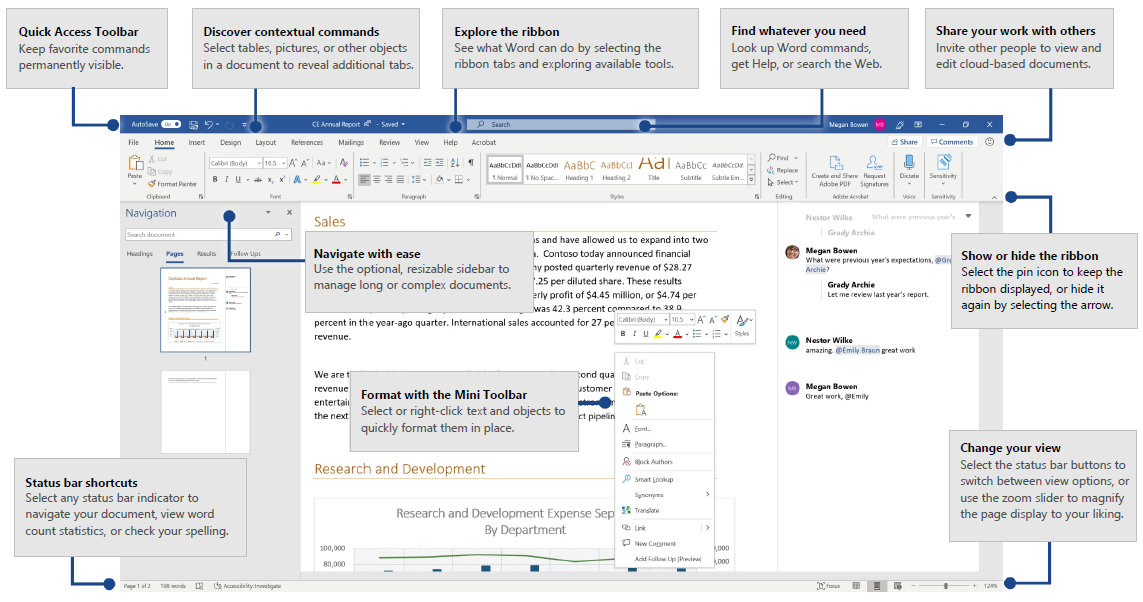This screenshot has width=1143, height=602.
Task: Toggle the AutoSave switch
Action: pyautogui.click(x=171, y=125)
